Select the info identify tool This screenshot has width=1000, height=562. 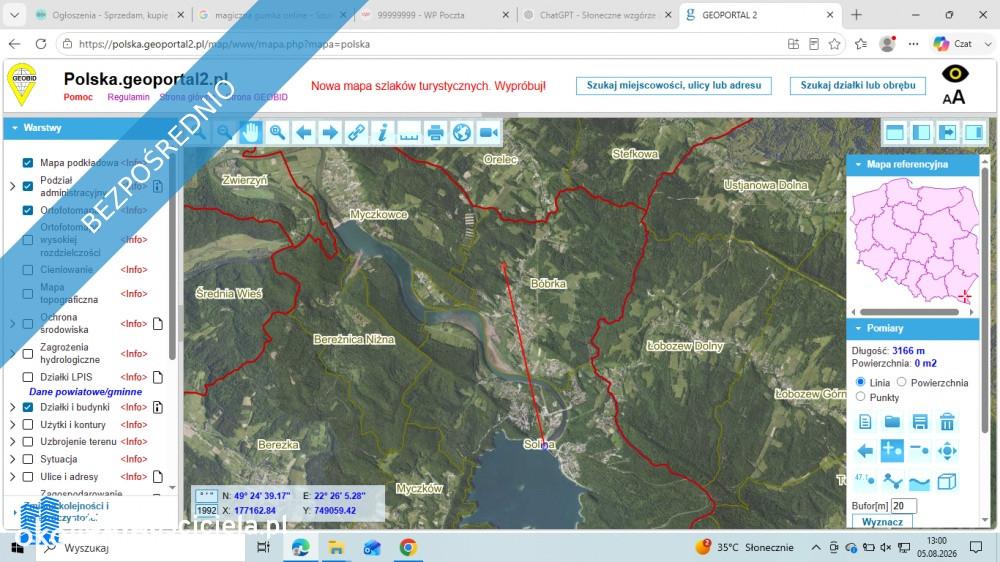(383, 133)
